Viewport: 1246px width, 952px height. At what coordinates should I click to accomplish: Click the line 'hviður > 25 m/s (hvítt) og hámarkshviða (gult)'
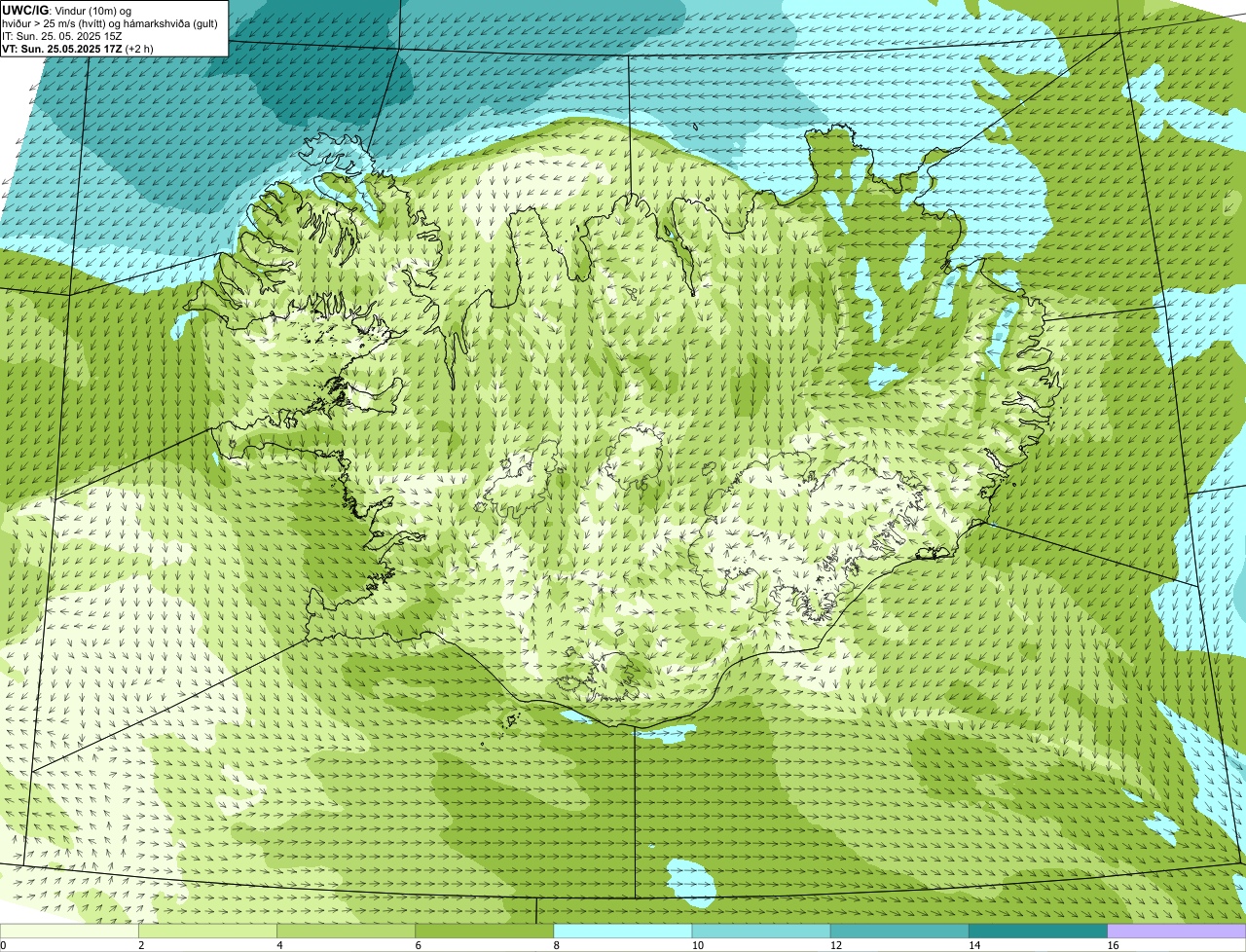[x=110, y=22]
